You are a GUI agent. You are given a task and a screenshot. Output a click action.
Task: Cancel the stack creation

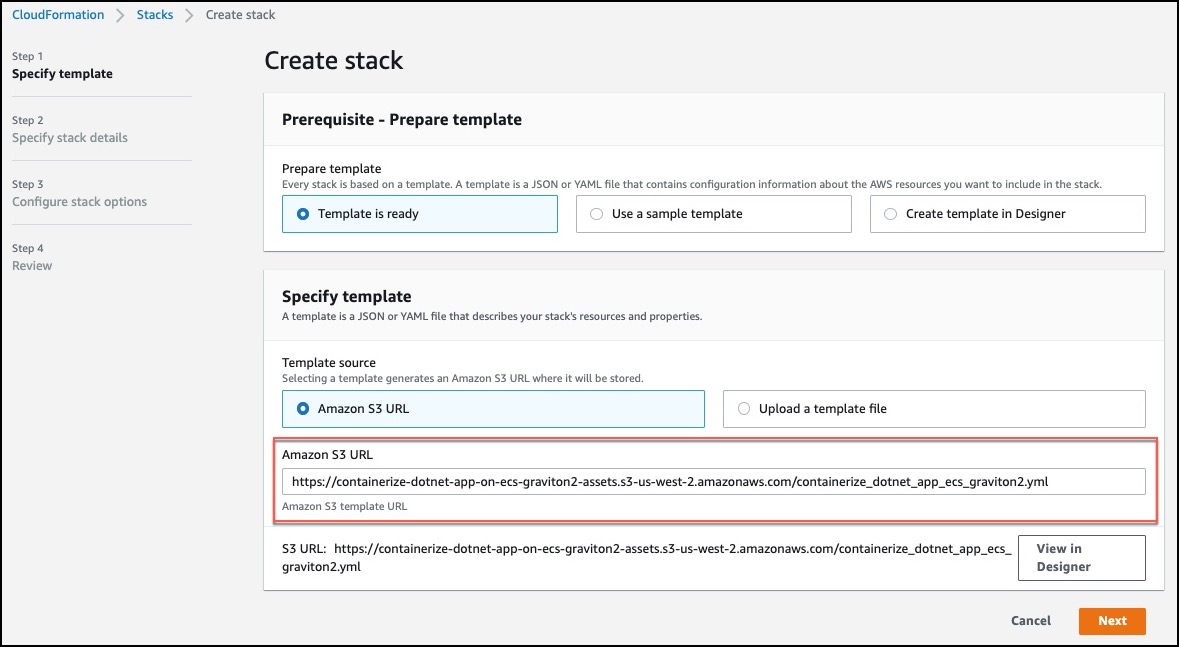[1030, 621]
